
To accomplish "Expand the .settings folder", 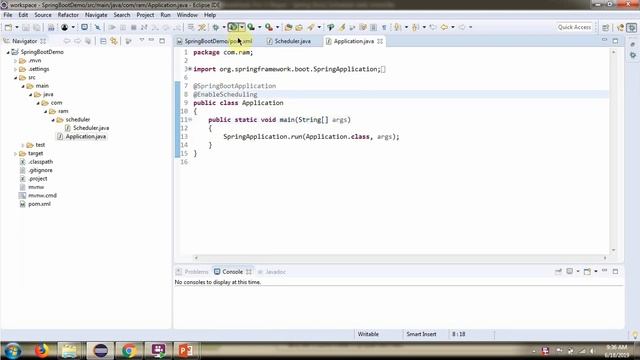I will click(x=16, y=69).
